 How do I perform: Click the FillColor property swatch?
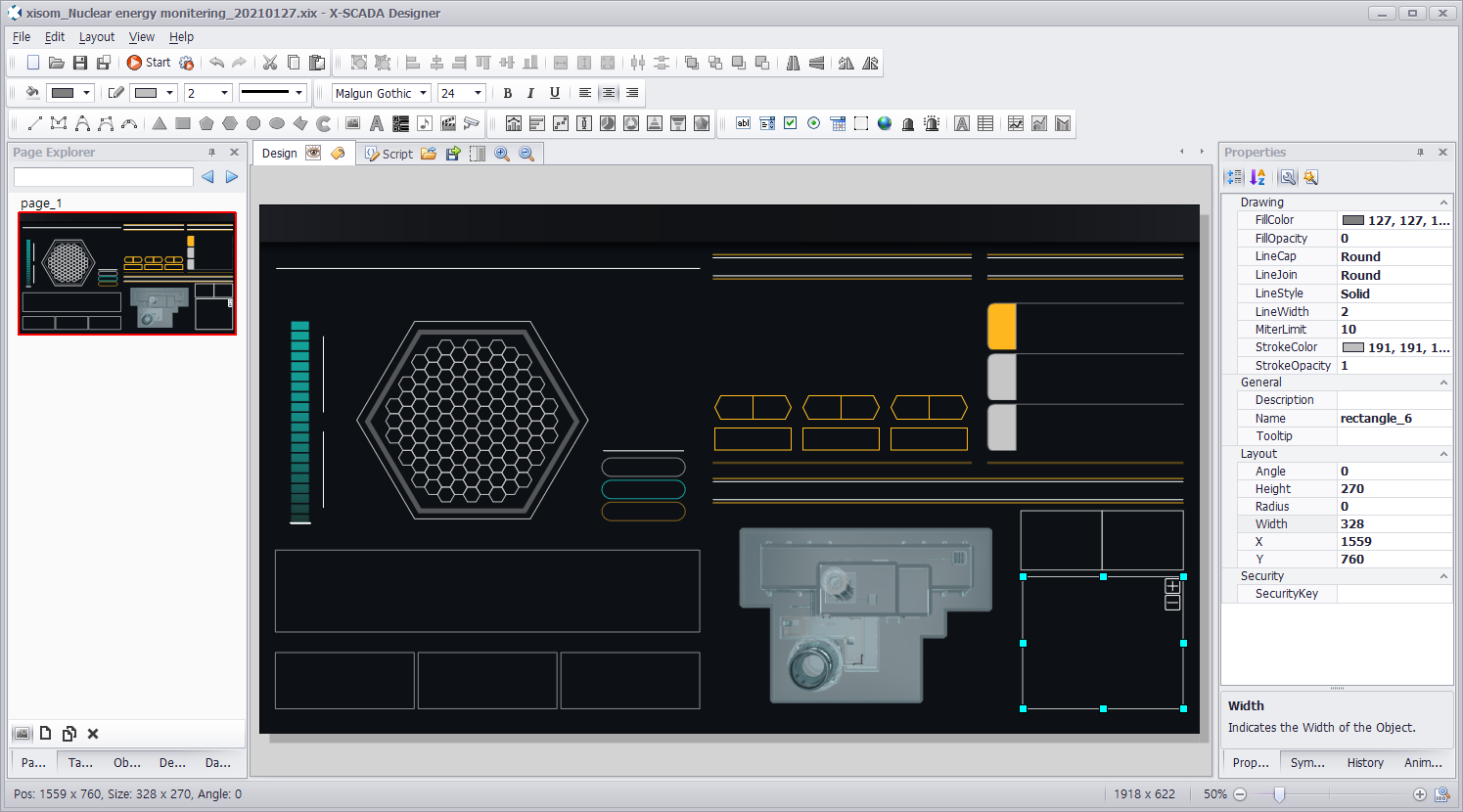(x=1353, y=220)
